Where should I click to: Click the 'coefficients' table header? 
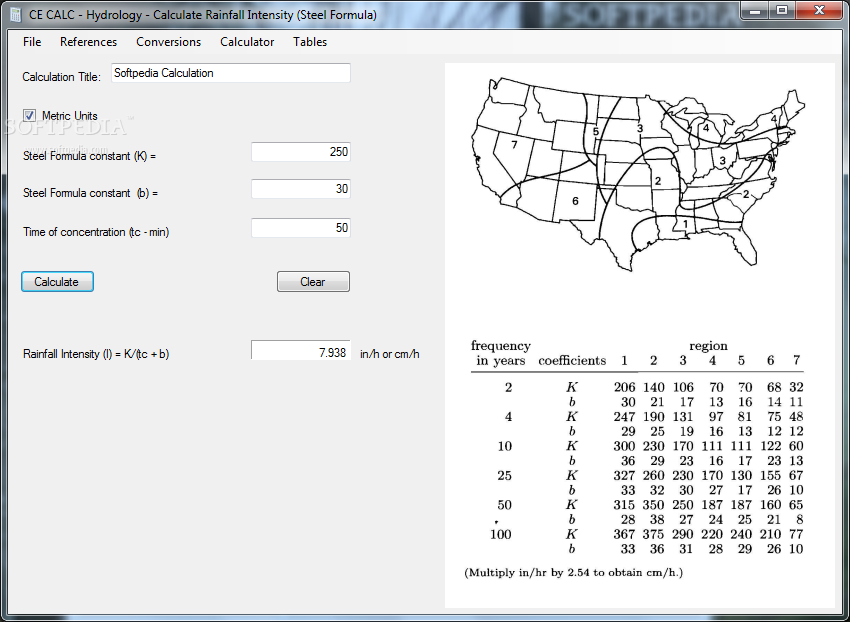pos(572,361)
